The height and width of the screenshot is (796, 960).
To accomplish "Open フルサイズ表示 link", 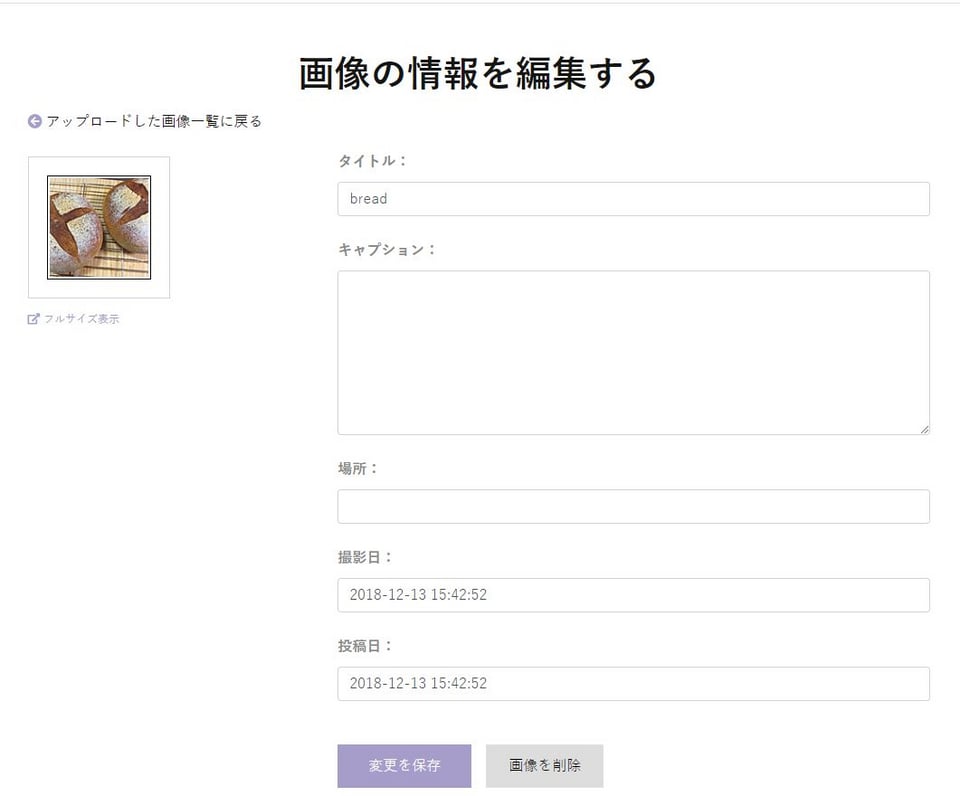I will (81, 319).
